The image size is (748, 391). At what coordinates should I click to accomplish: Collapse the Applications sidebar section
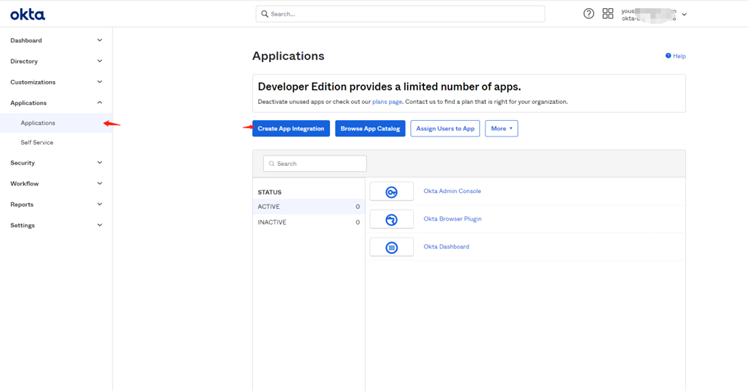pos(99,103)
